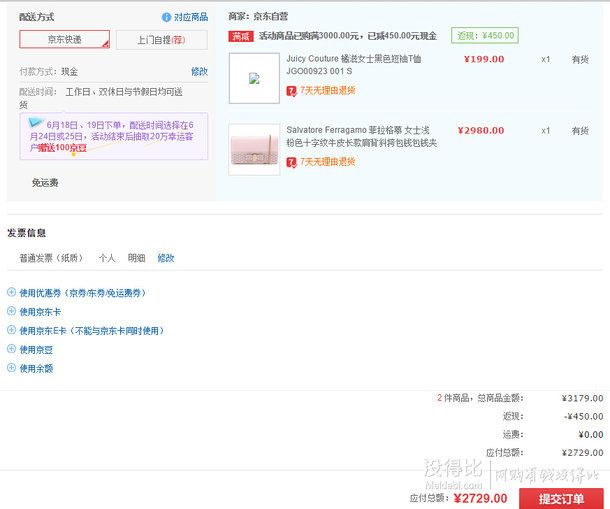This screenshot has width=610, height=509.
Task: Expand 使用京东E卡 section
Action: (x=92, y=331)
